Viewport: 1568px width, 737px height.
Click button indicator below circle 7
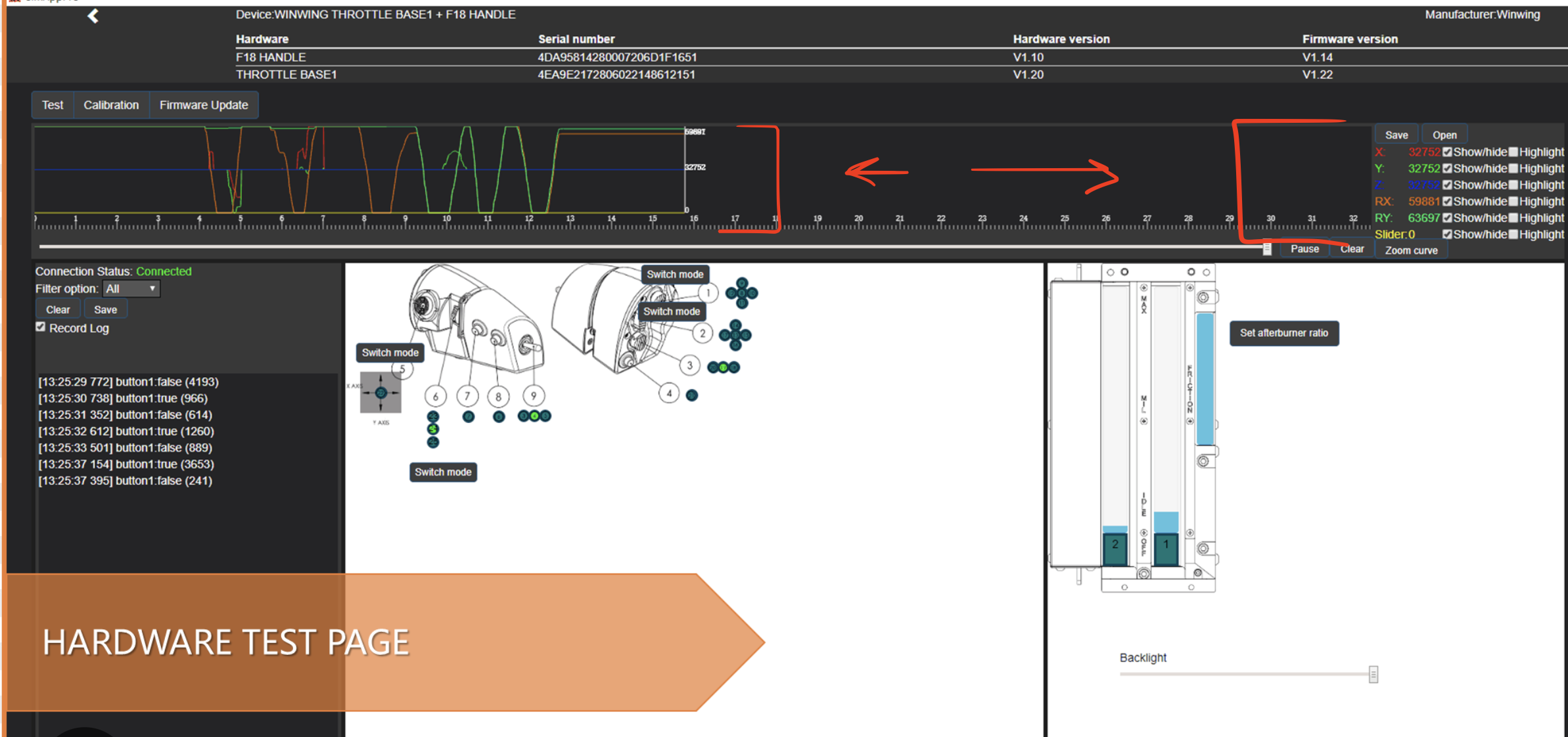pyautogui.click(x=468, y=416)
